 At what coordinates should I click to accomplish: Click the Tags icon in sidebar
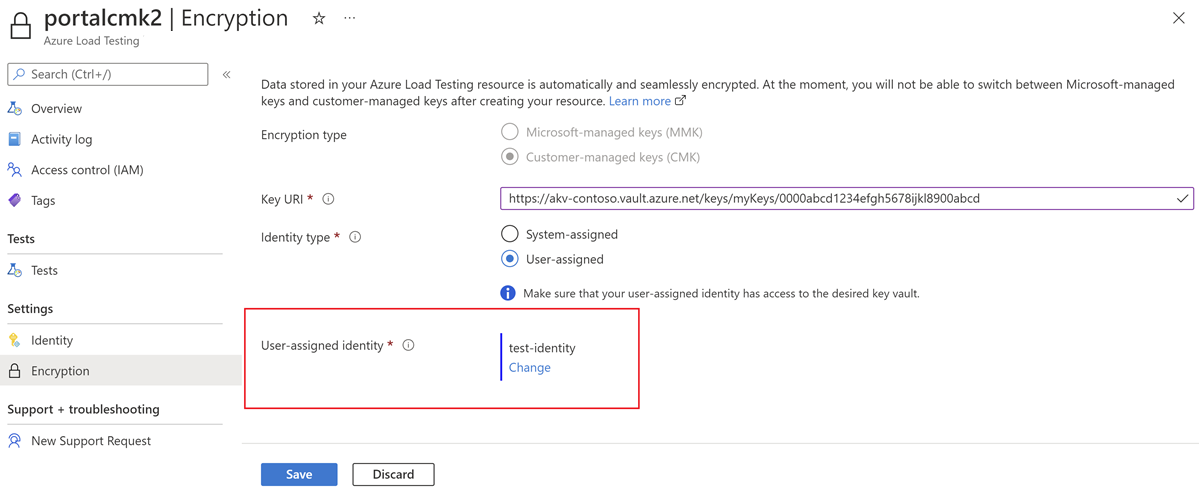pyautogui.click(x=15, y=200)
